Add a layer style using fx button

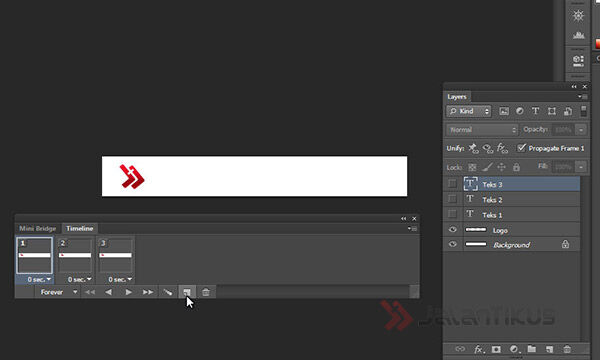point(479,349)
